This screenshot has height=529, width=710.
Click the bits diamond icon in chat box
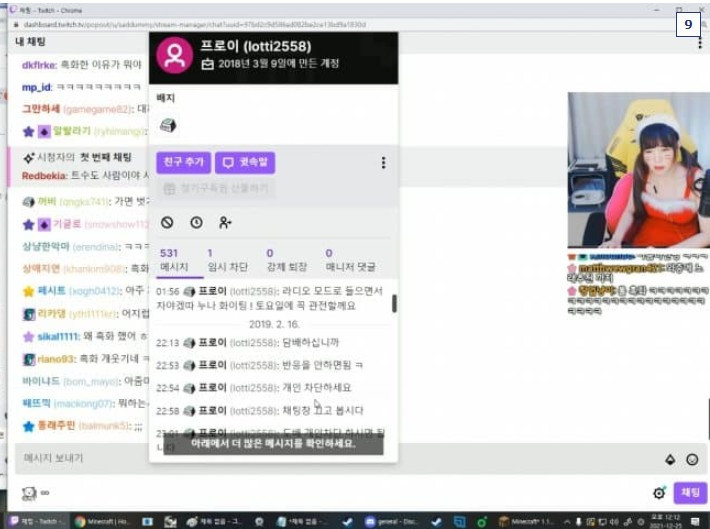pos(670,460)
